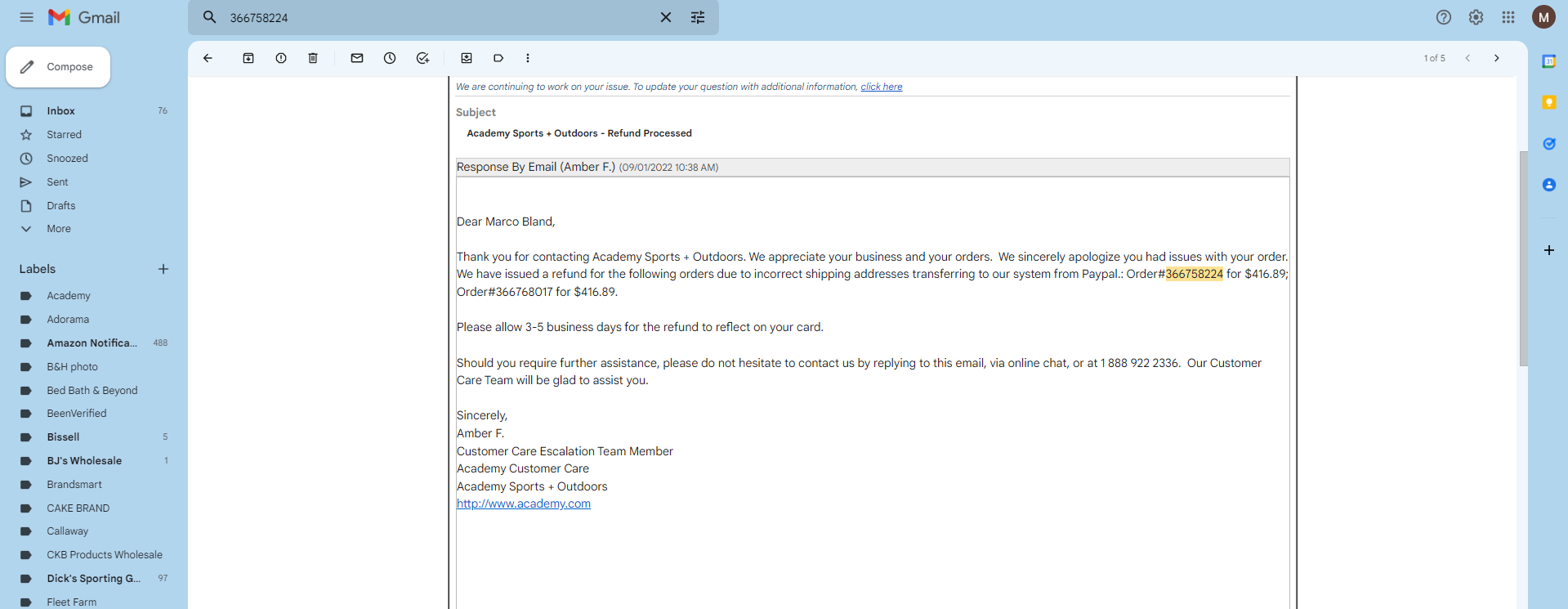
Task: Open the Dick's Sporting Goods label
Action: 94,579
